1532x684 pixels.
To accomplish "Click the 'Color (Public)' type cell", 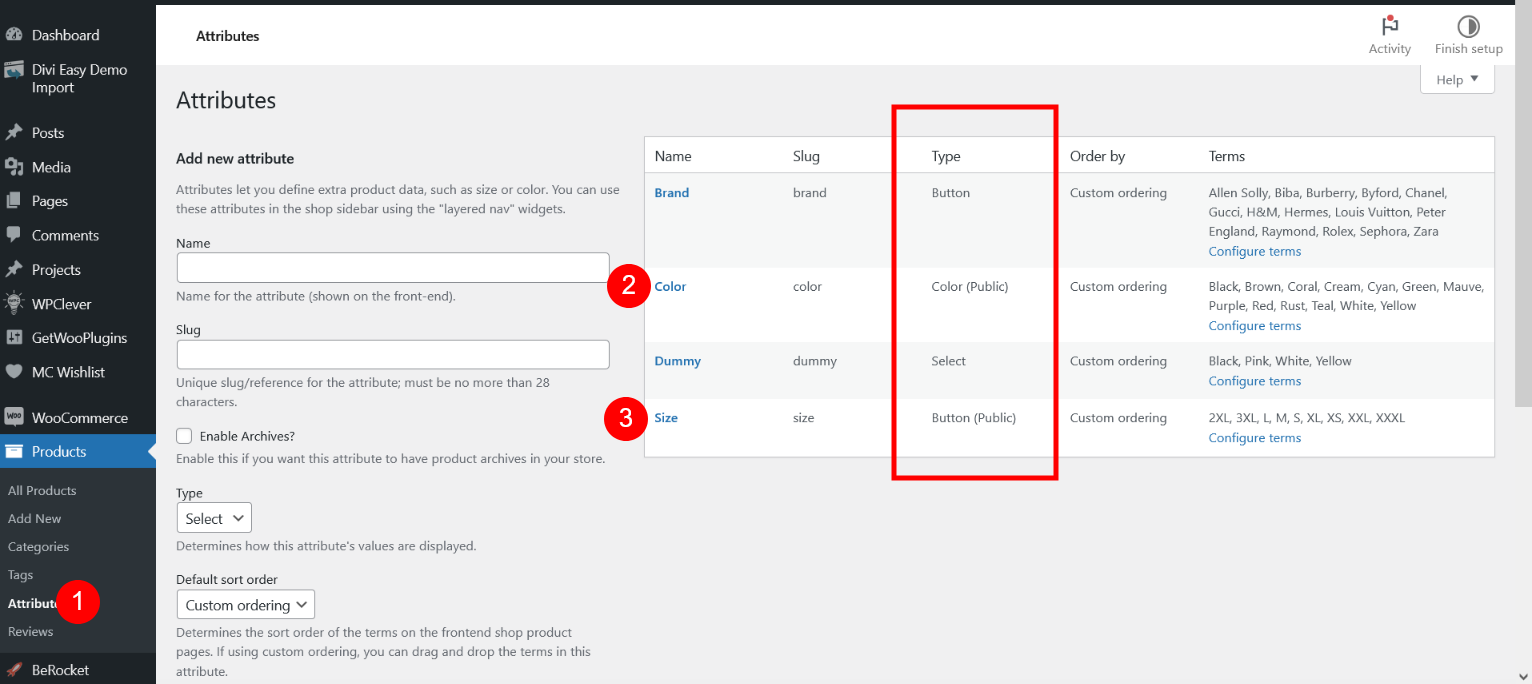I will (970, 287).
